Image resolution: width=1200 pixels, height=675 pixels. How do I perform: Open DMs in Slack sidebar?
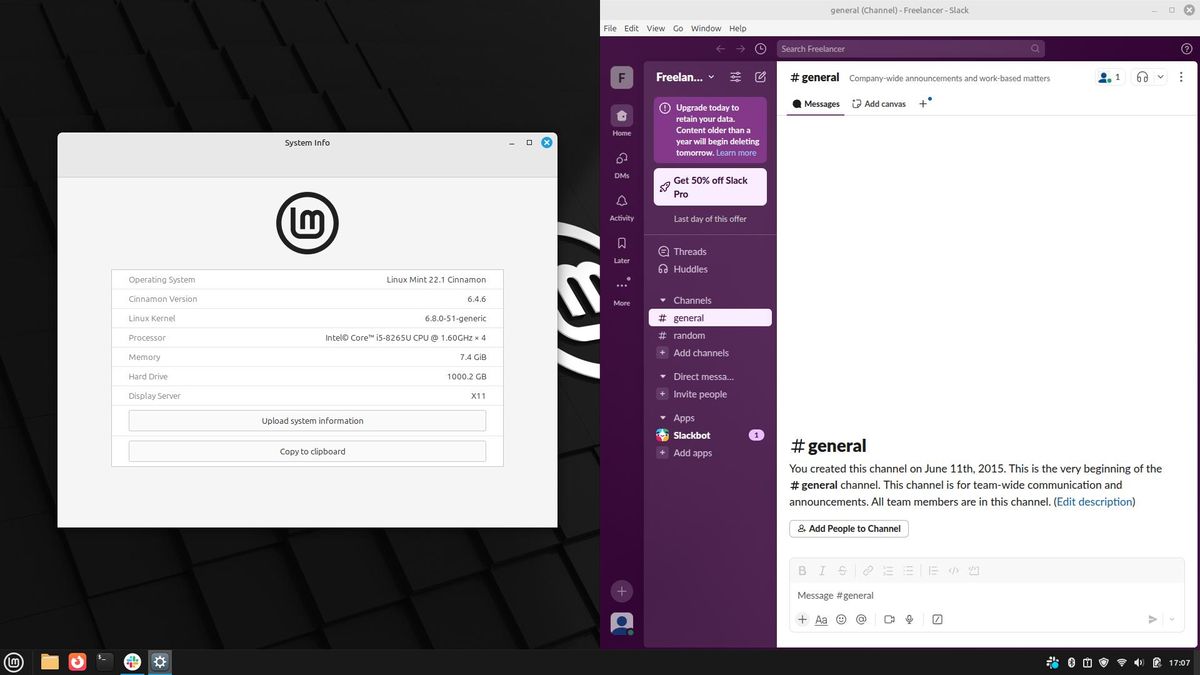pos(622,164)
